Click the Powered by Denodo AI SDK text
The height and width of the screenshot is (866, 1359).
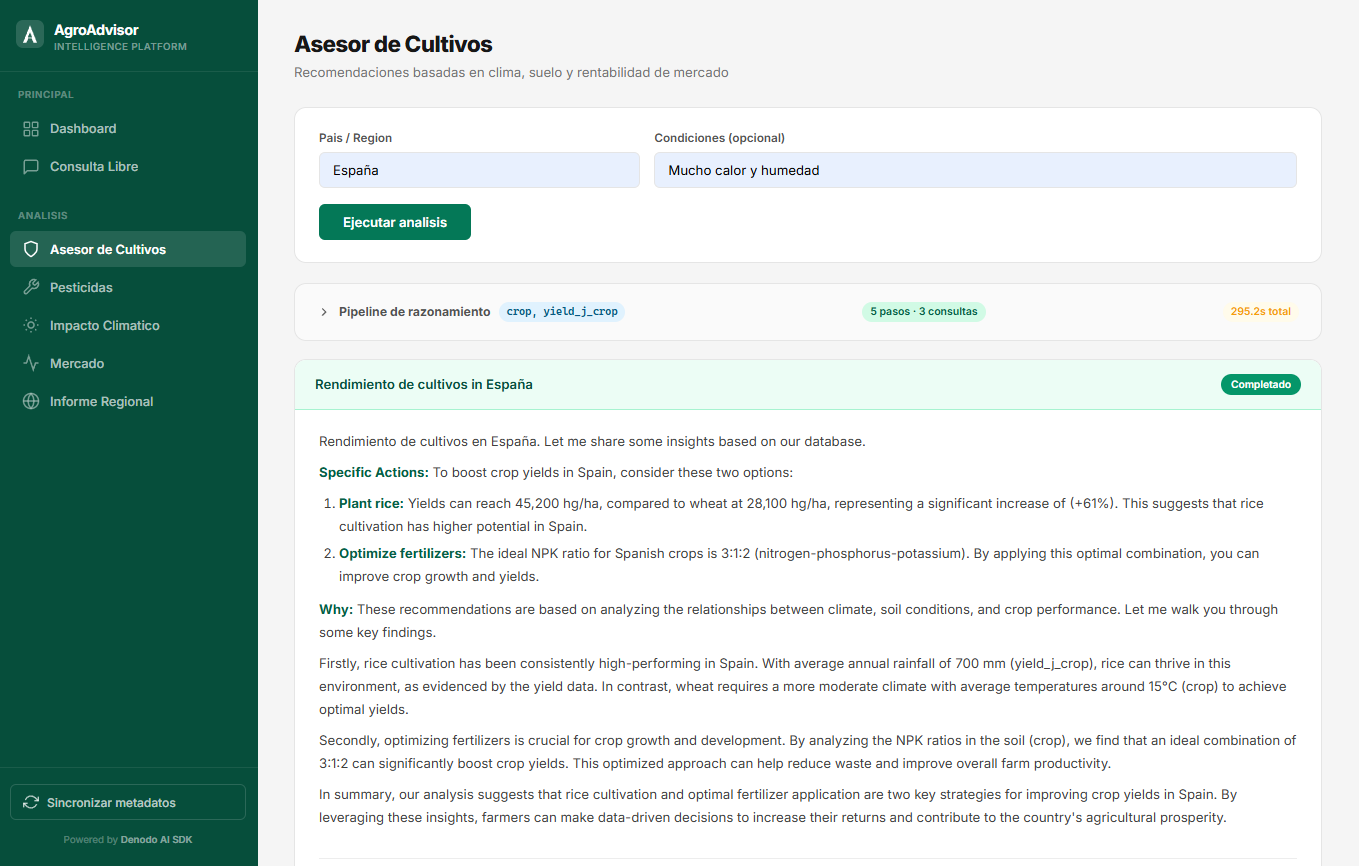(128, 840)
